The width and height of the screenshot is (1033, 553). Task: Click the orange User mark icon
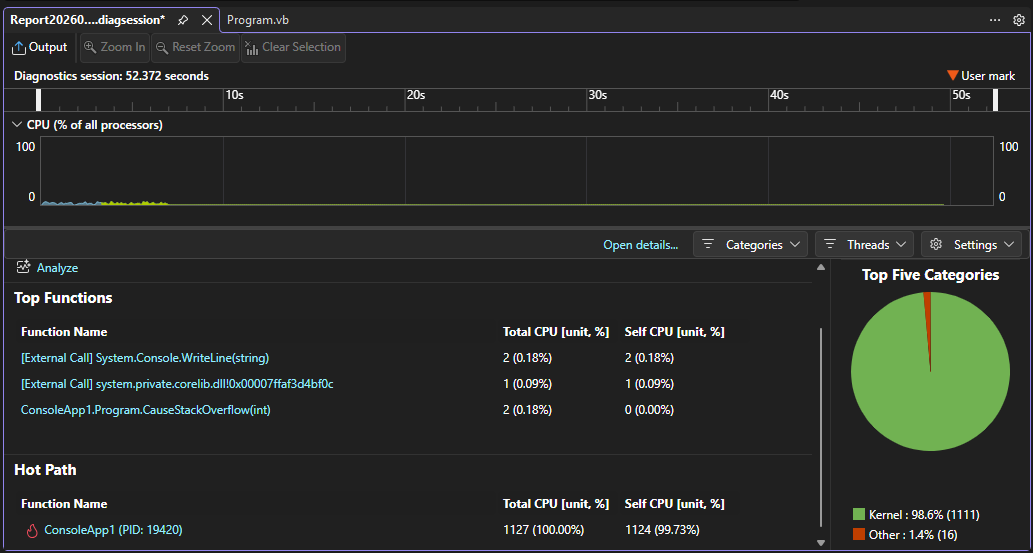tap(952, 76)
